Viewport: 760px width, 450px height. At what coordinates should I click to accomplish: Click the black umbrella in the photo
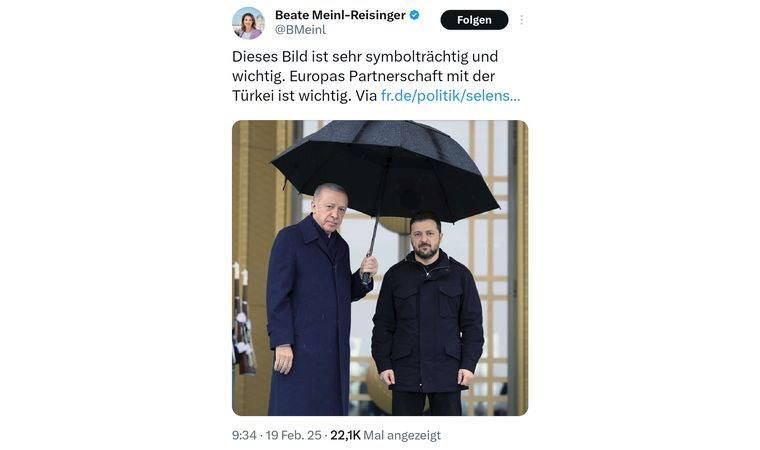(x=385, y=170)
